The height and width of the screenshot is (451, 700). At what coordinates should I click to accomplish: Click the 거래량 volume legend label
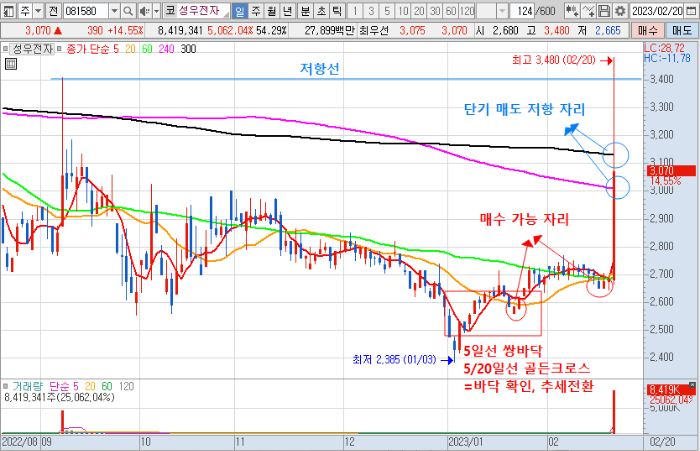(x=27, y=386)
